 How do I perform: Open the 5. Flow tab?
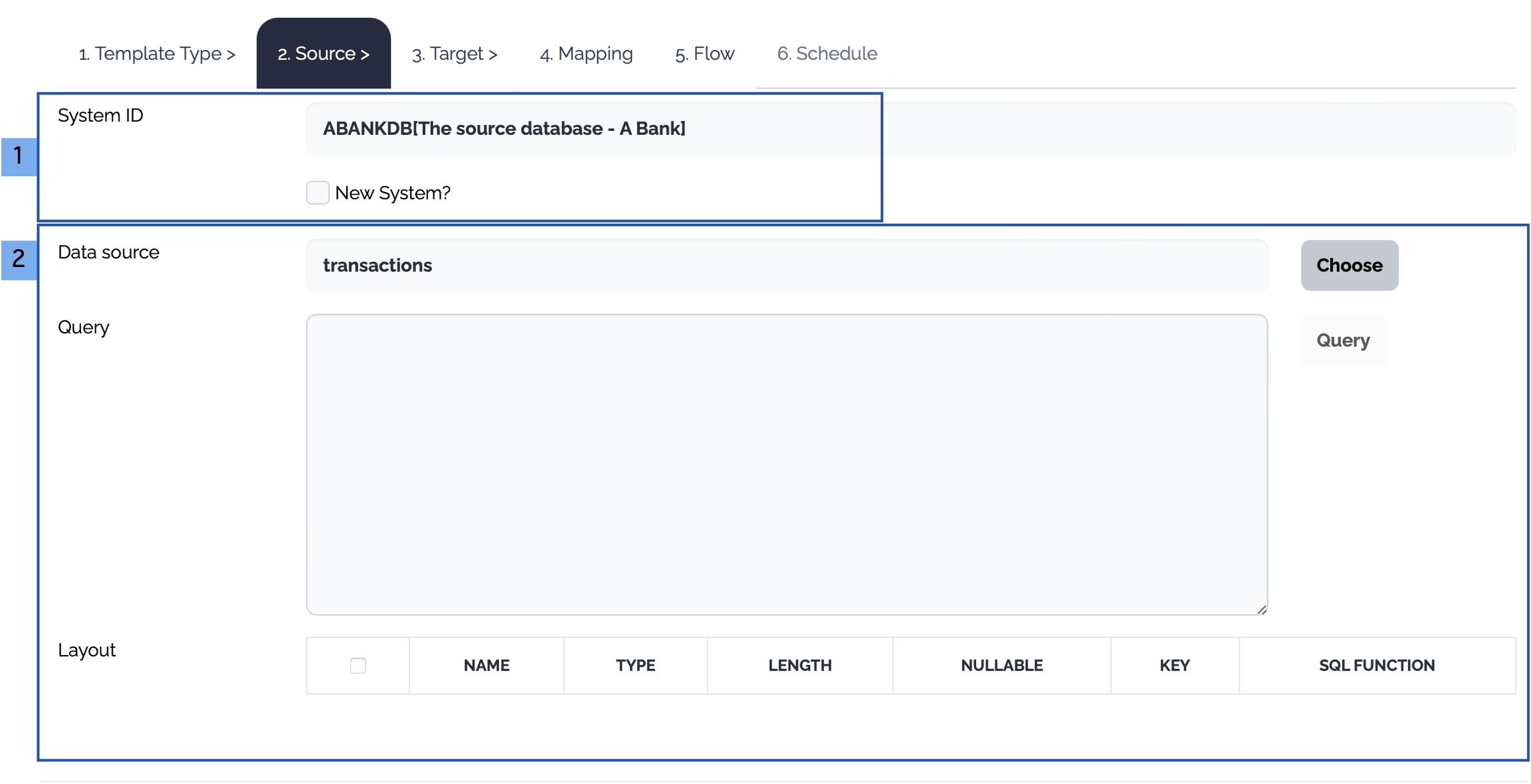704,54
